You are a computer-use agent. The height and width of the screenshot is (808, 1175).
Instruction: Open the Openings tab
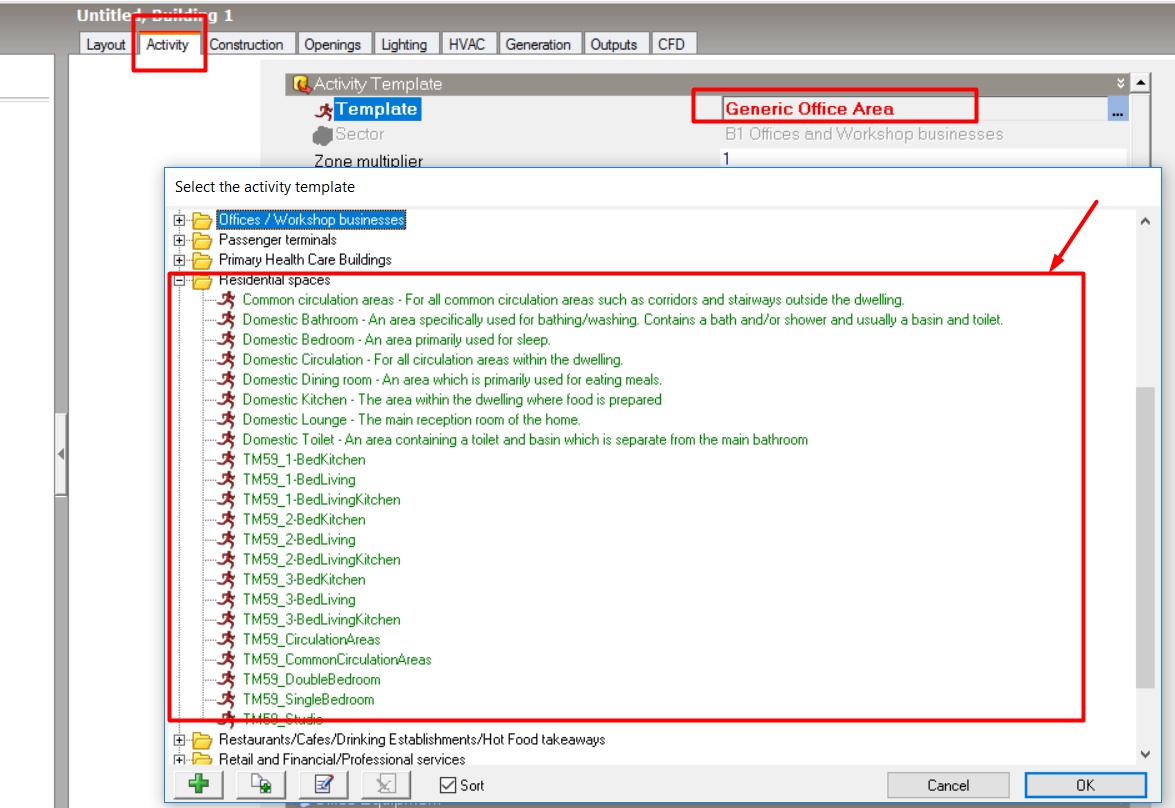pos(332,44)
